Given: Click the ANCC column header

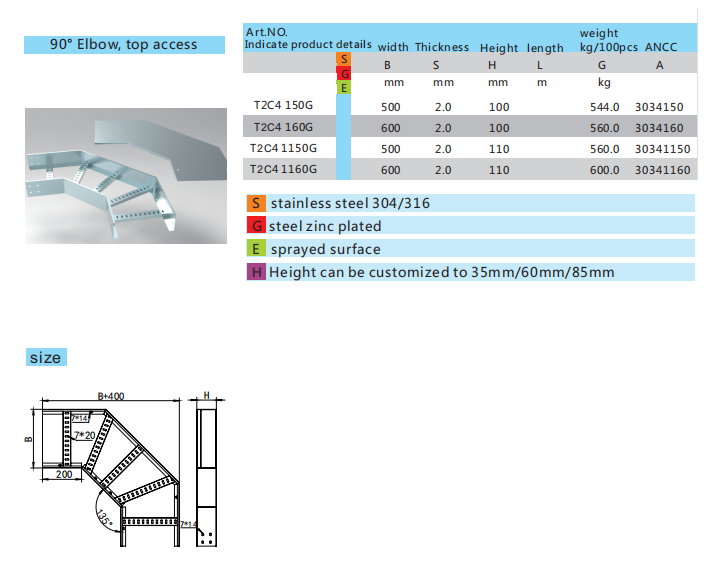Looking at the screenshot, I should pos(660,47).
